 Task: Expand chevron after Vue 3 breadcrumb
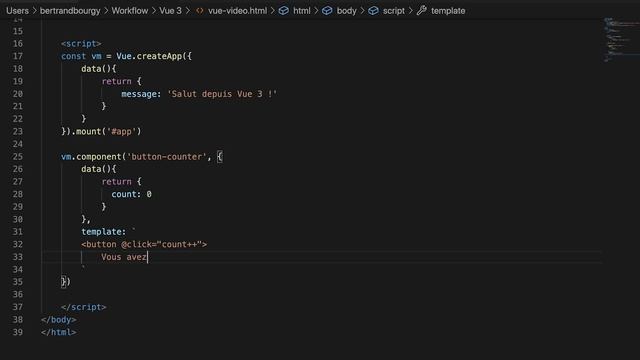[187, 11]
